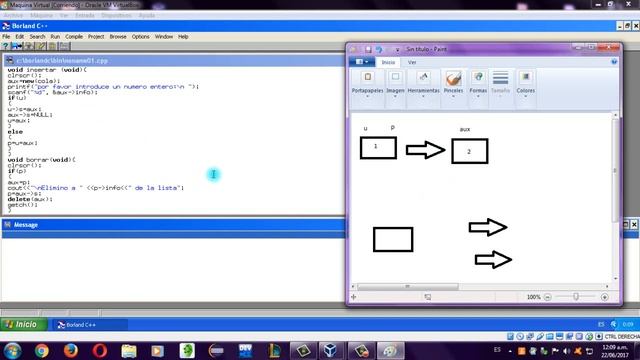
Task: Open Paint's Portapapeles group
Action: 367,84
